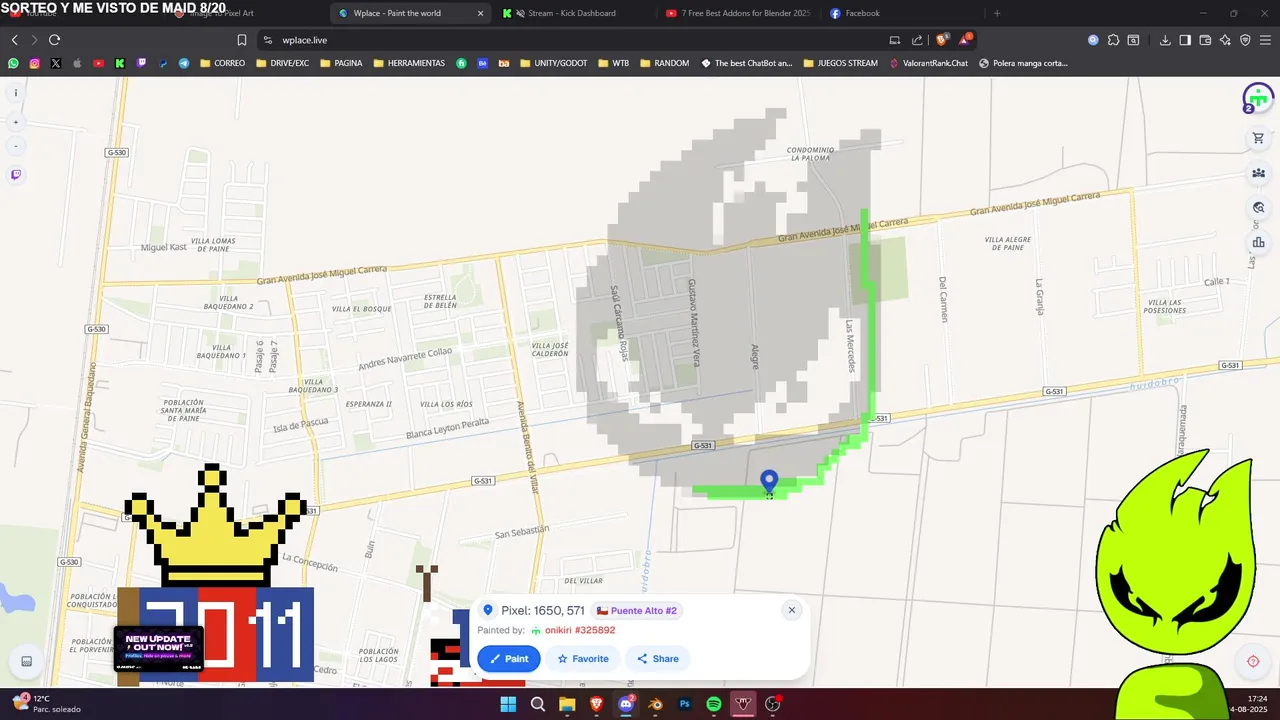Viewport: 1280px width, 720px height.
Task: Open the HERRAMIENTAS bookmarks folder
Action: 409,63
